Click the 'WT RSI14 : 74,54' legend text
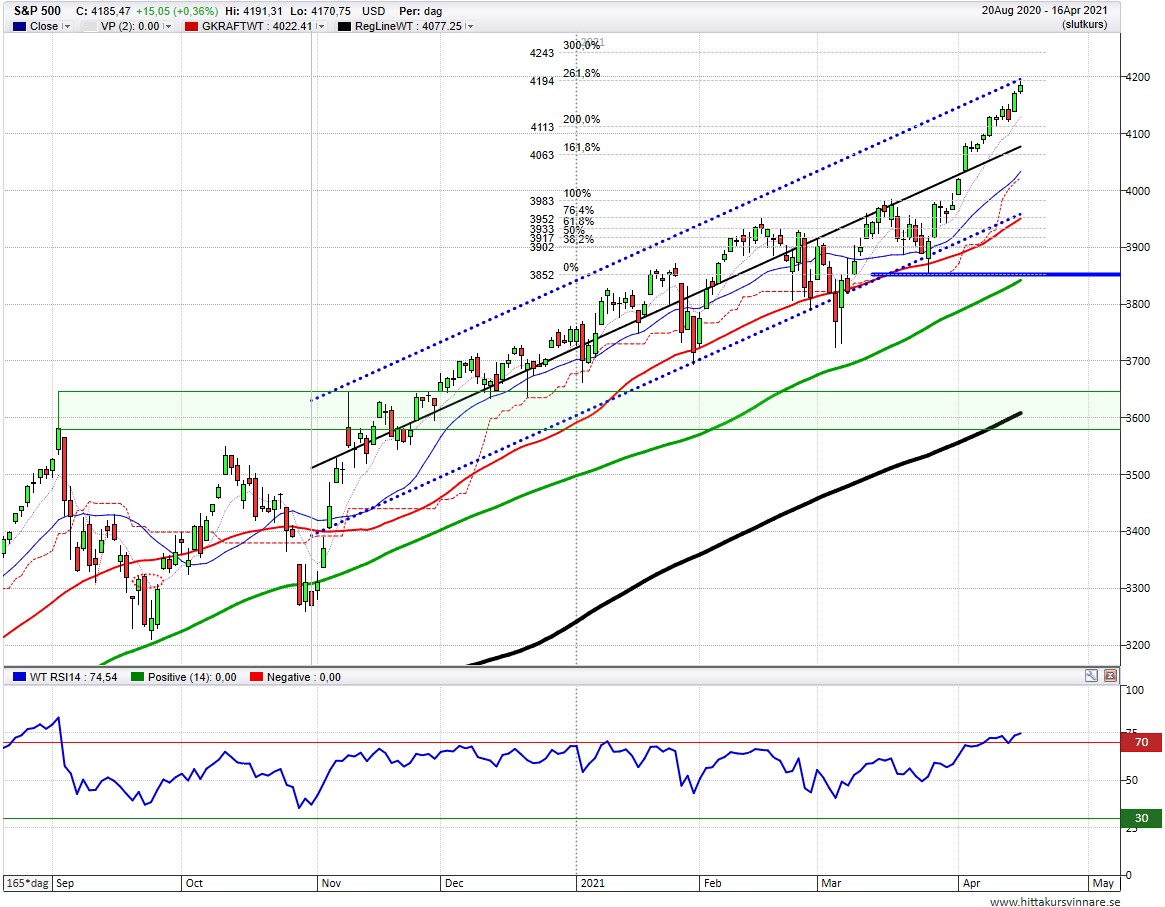 pos(74,677)
